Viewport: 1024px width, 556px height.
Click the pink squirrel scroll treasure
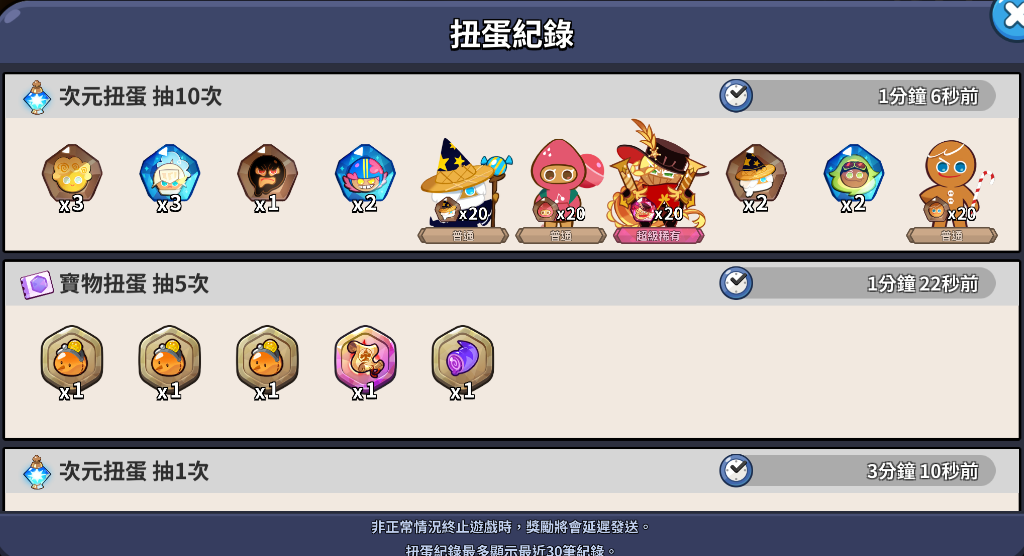click(x=365, y=361)
